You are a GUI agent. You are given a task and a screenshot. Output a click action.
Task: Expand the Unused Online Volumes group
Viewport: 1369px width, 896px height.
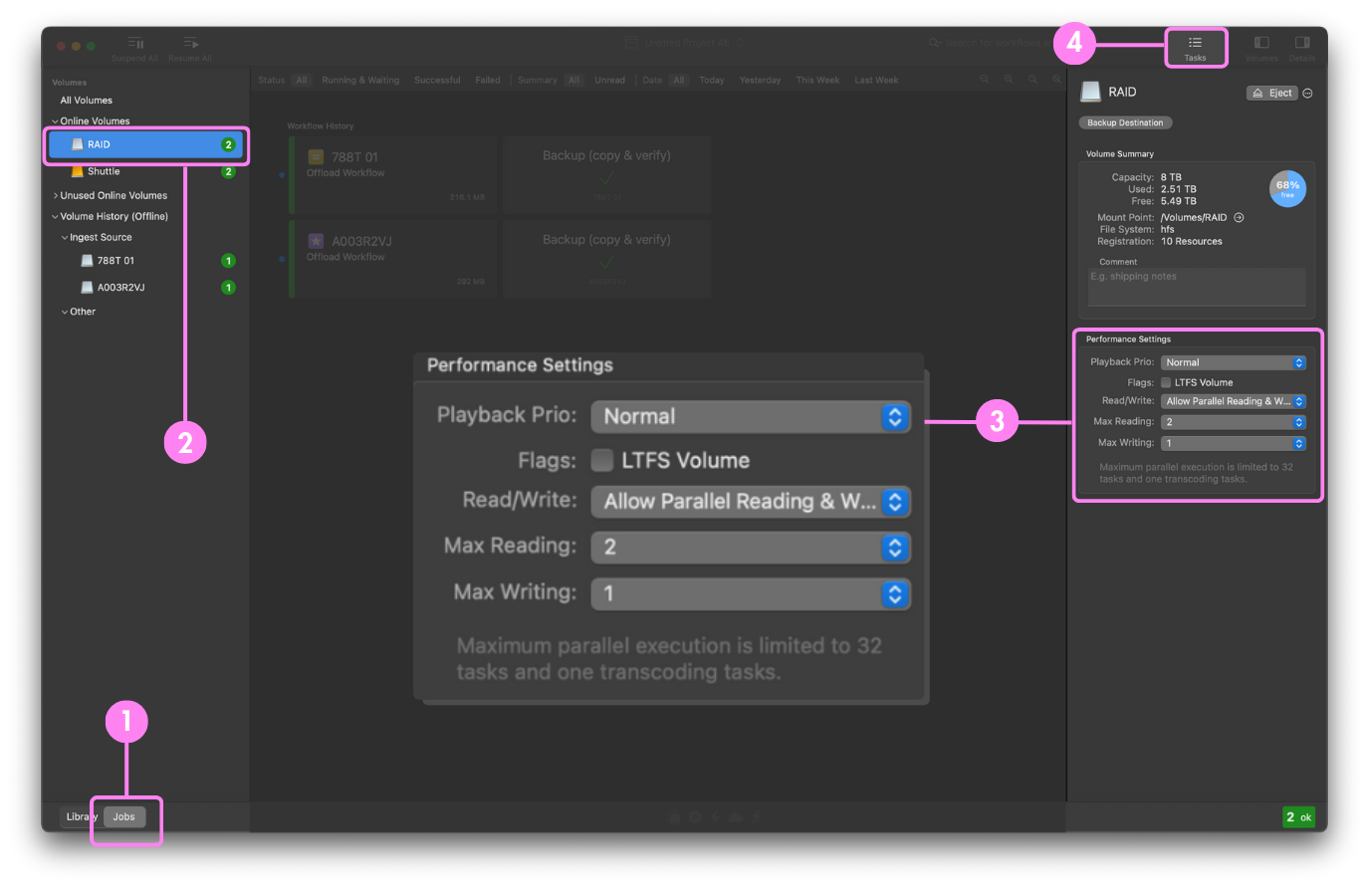tap(113, 196)
